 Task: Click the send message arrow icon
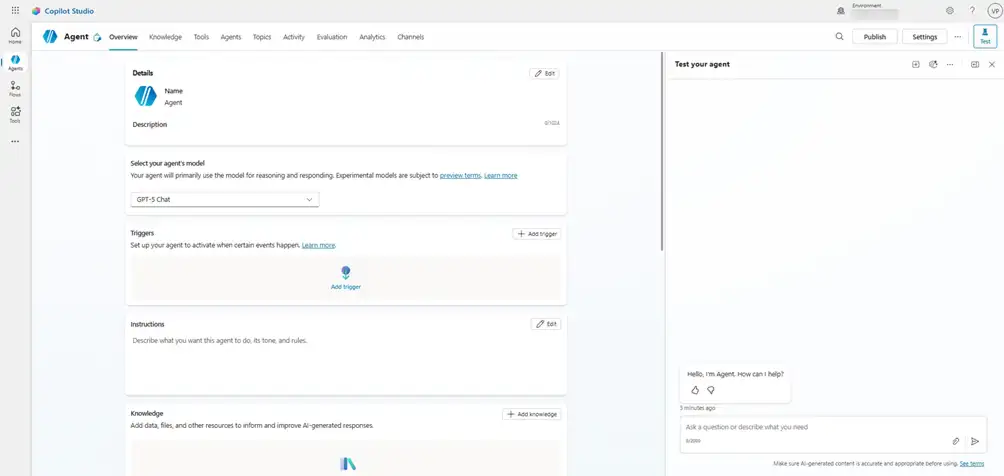coord(975,441)
